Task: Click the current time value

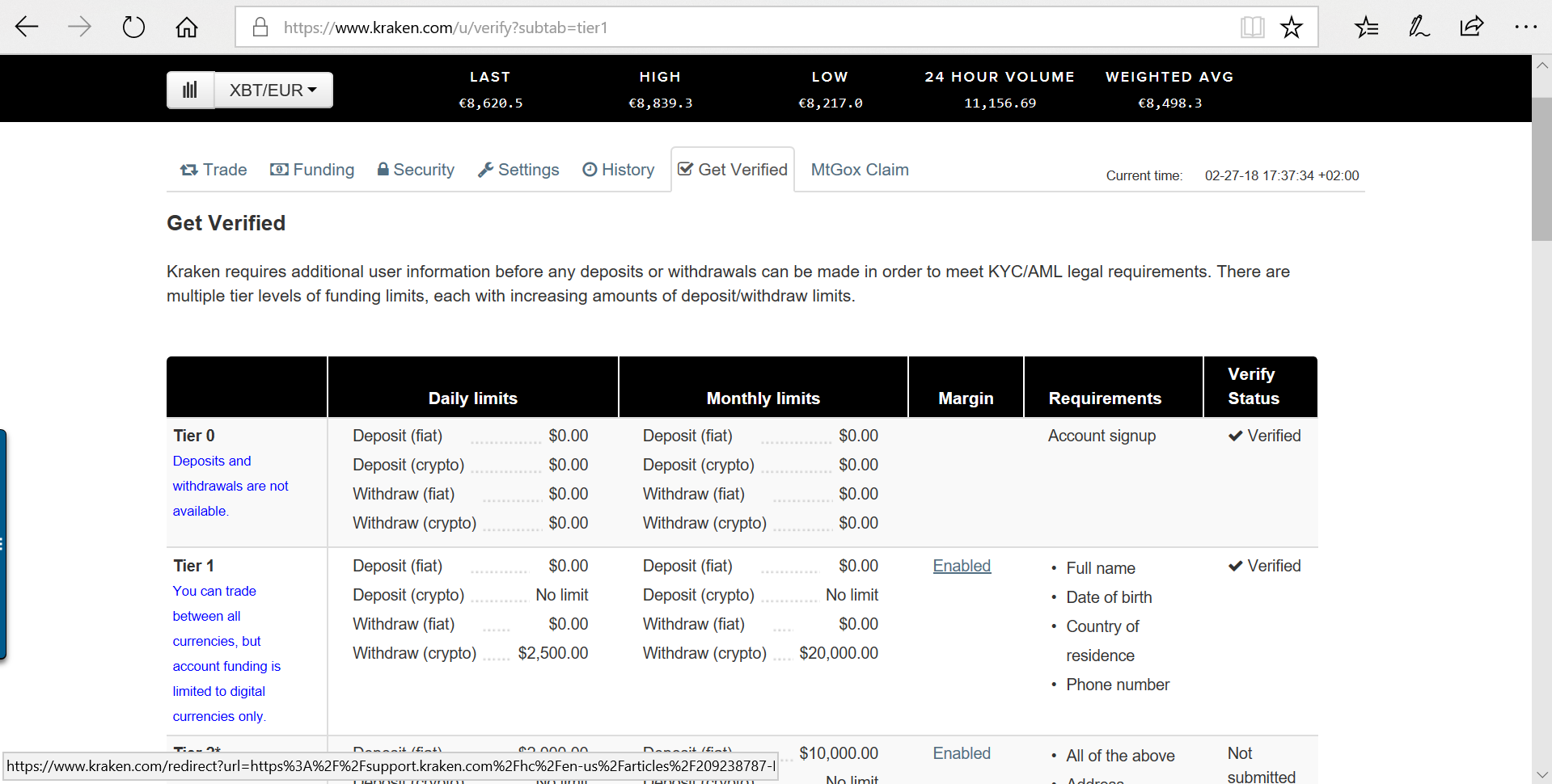Action: pos(1282,175)
